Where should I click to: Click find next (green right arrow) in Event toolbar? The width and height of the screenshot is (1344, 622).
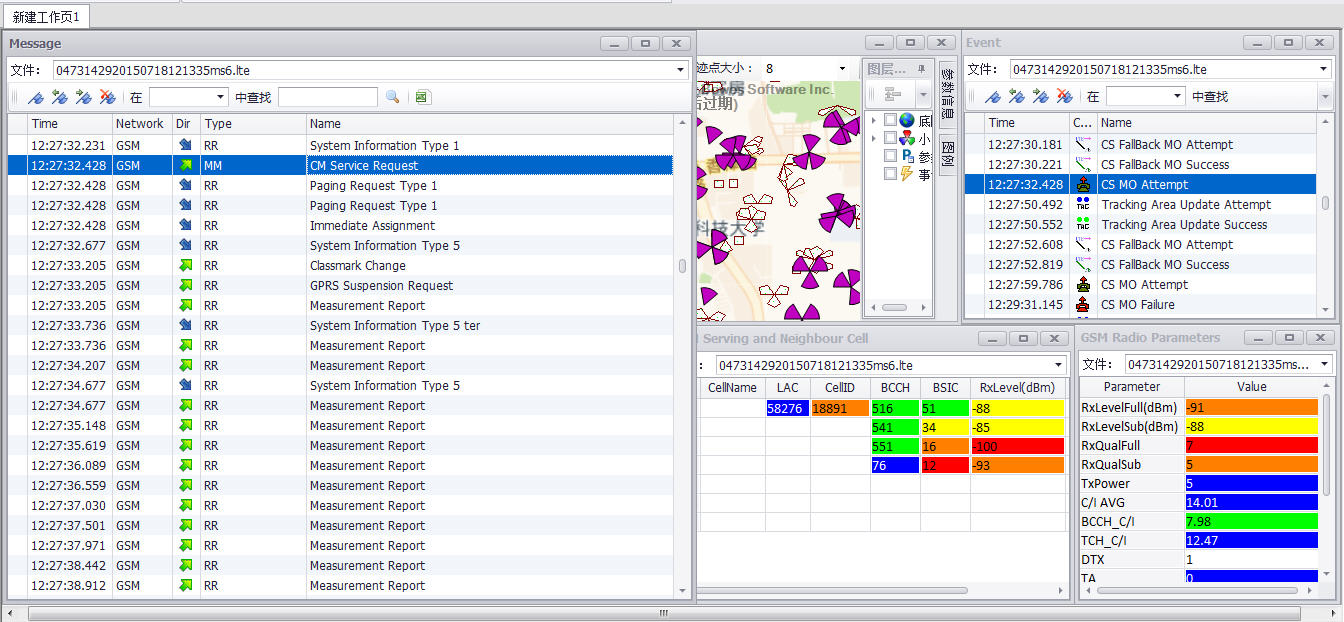coord(1041,97)
